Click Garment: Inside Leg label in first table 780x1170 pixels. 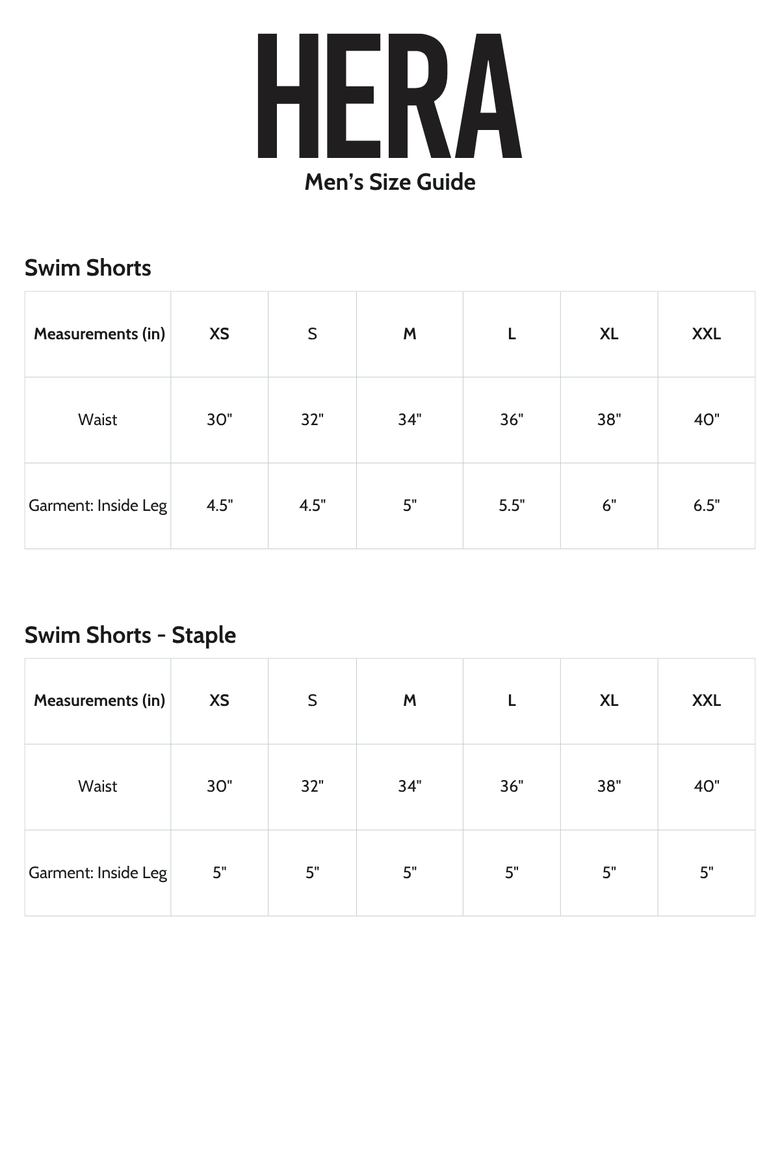[x=98, y=505]
